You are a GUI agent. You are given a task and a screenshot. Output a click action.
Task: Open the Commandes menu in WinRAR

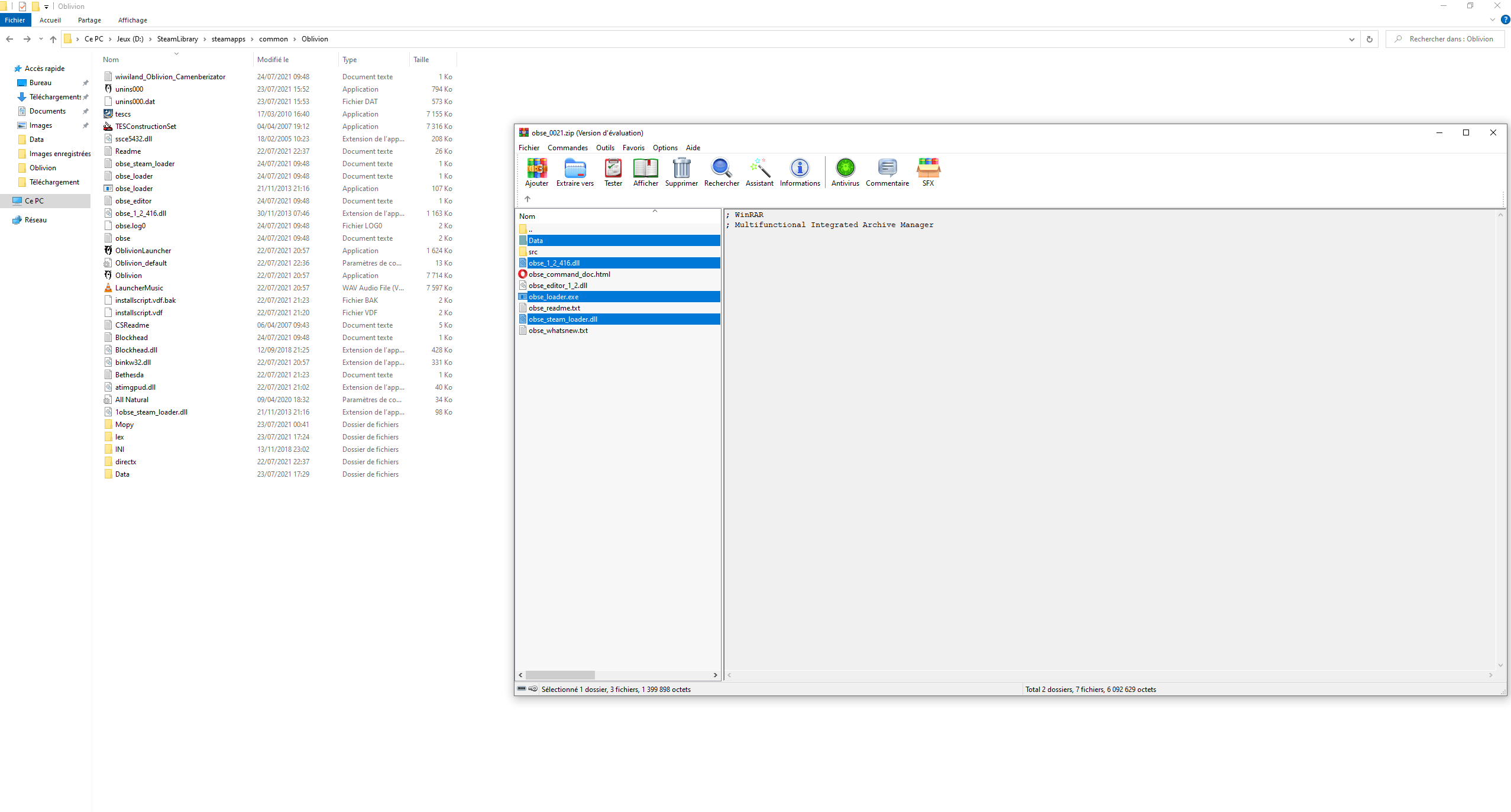click(567, 148)
